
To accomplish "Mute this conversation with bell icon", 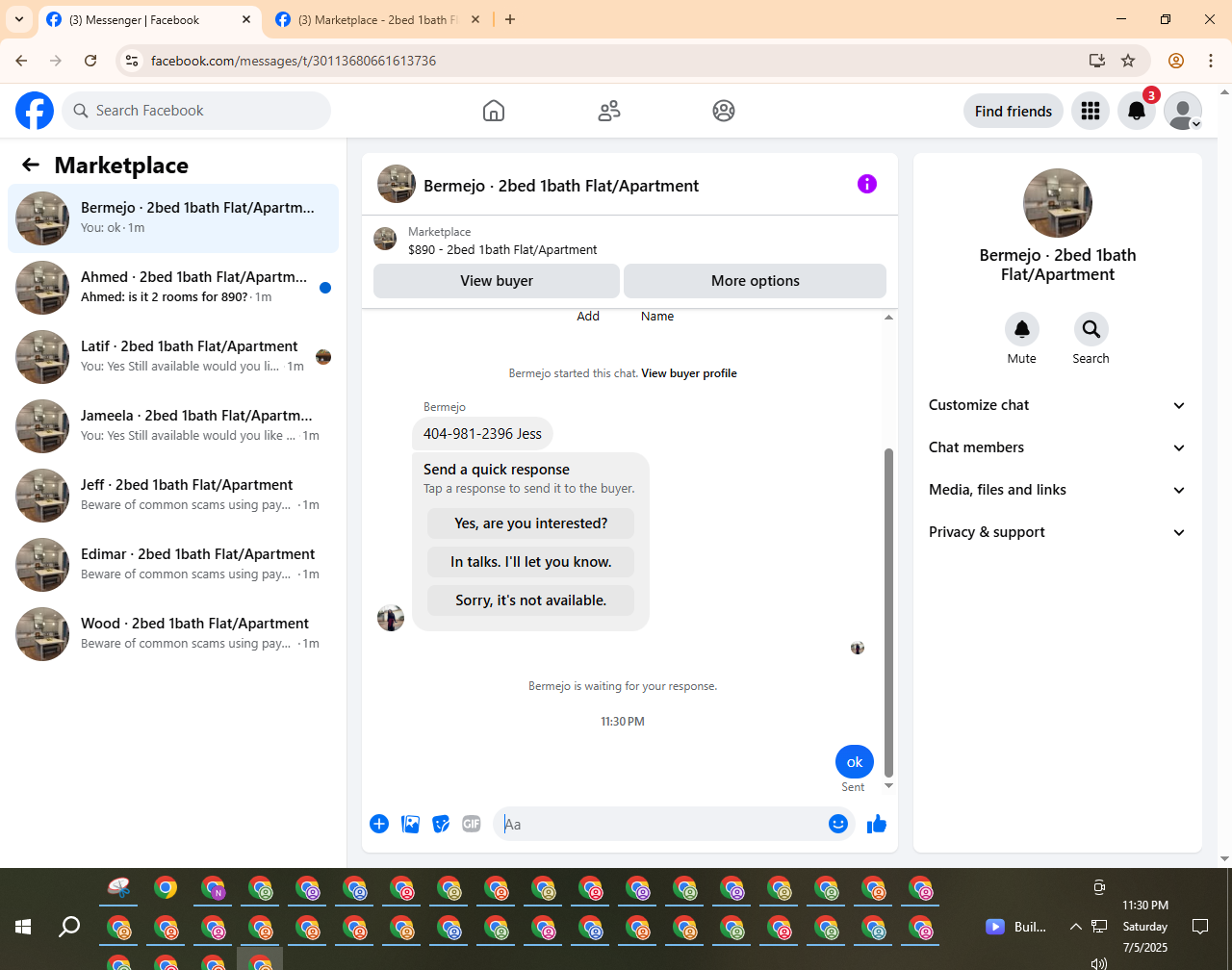I will tap(1022, 330).
